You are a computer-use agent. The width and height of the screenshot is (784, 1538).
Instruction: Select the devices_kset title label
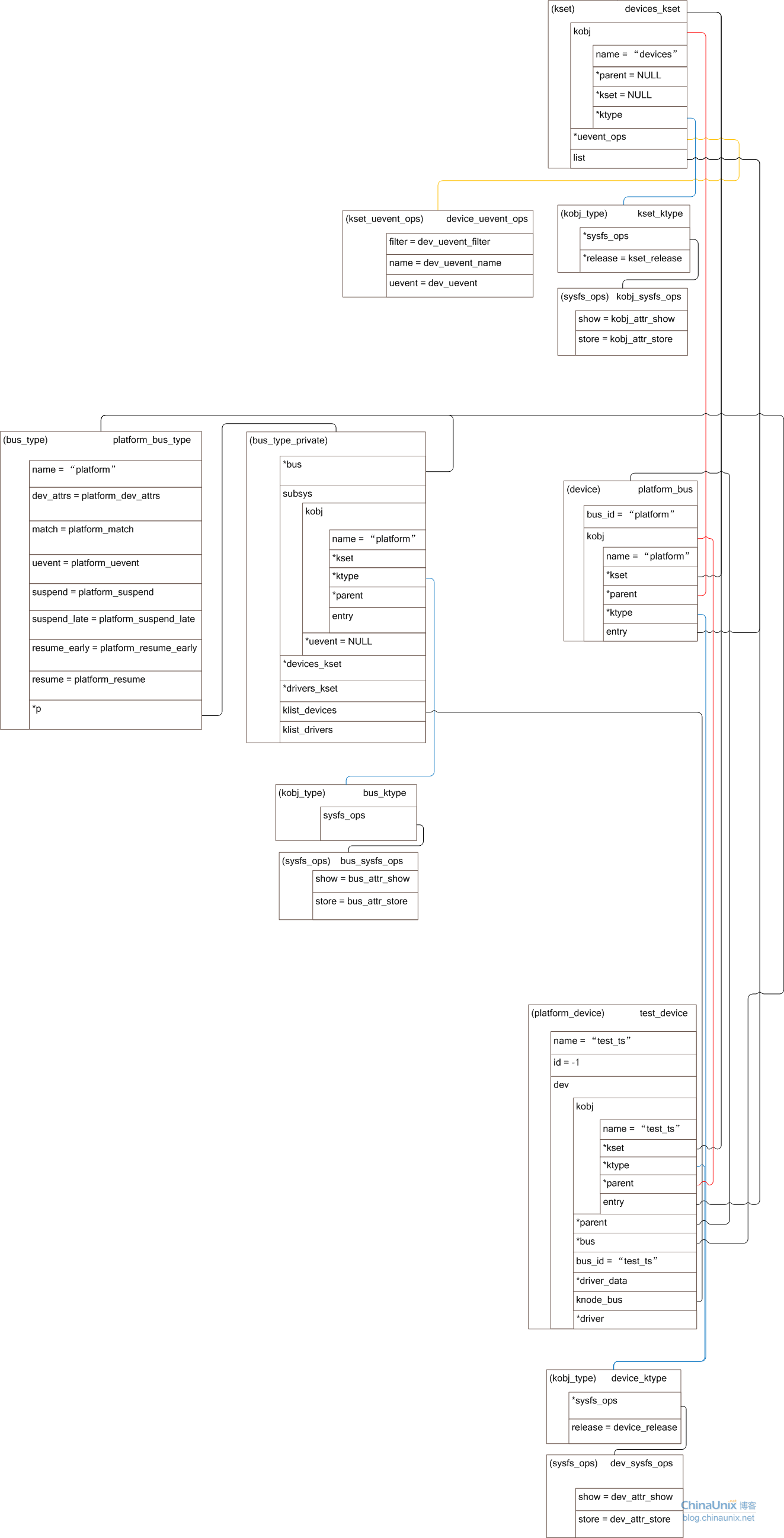[x=652, y=9]
